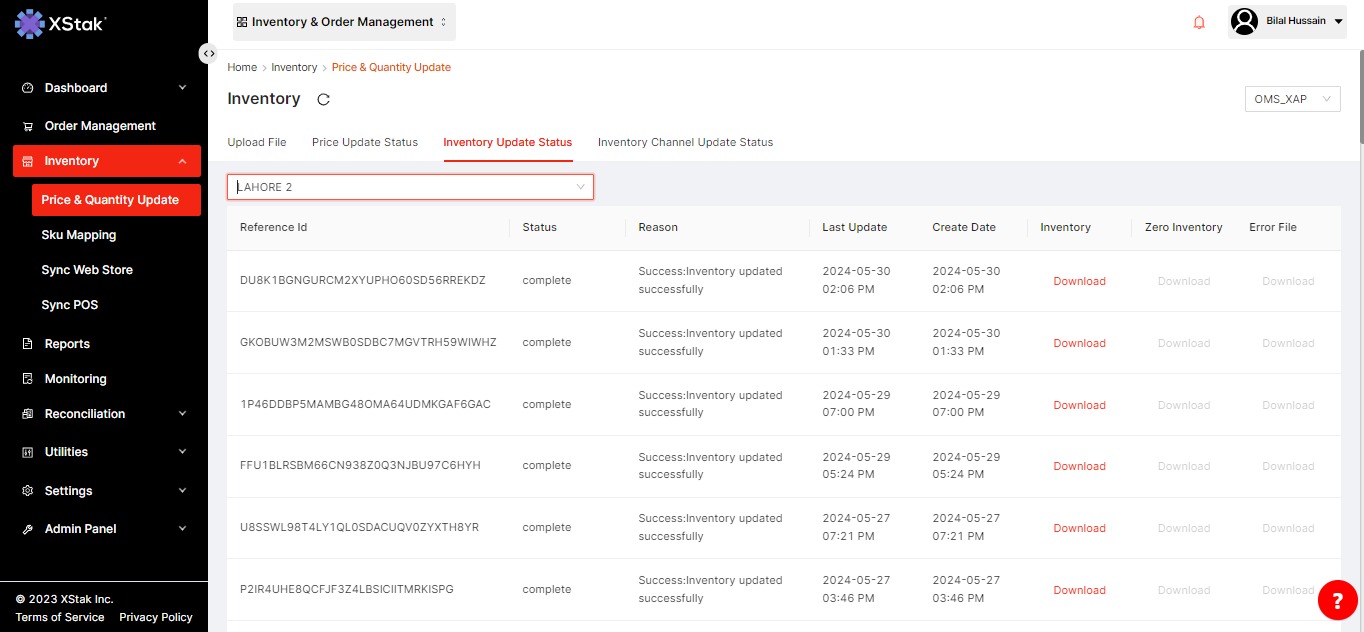Switch to Inventory Channel Update Status tab

pyautogui.click(x=685, y=142)
